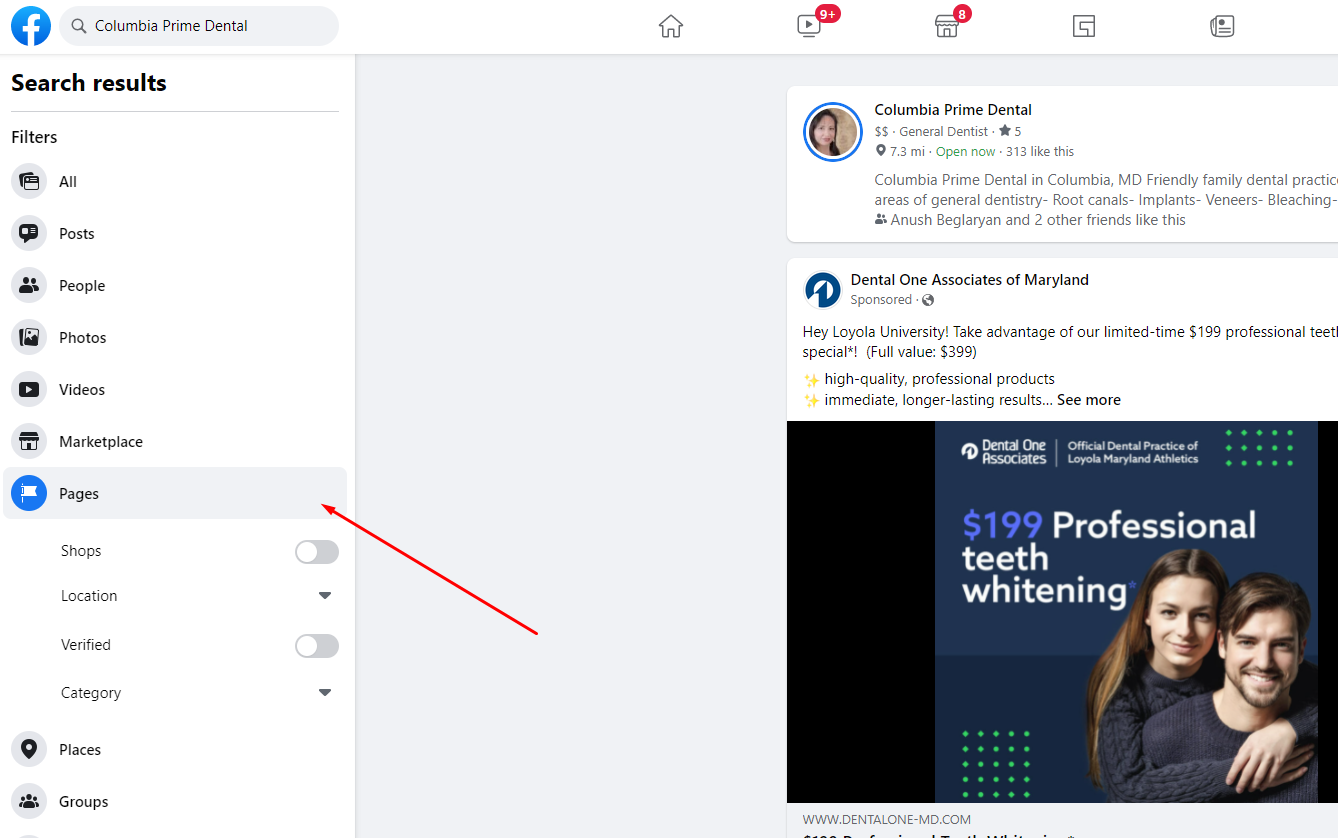
Task: Click See more on sponsored post
Action: point(1088,400)
